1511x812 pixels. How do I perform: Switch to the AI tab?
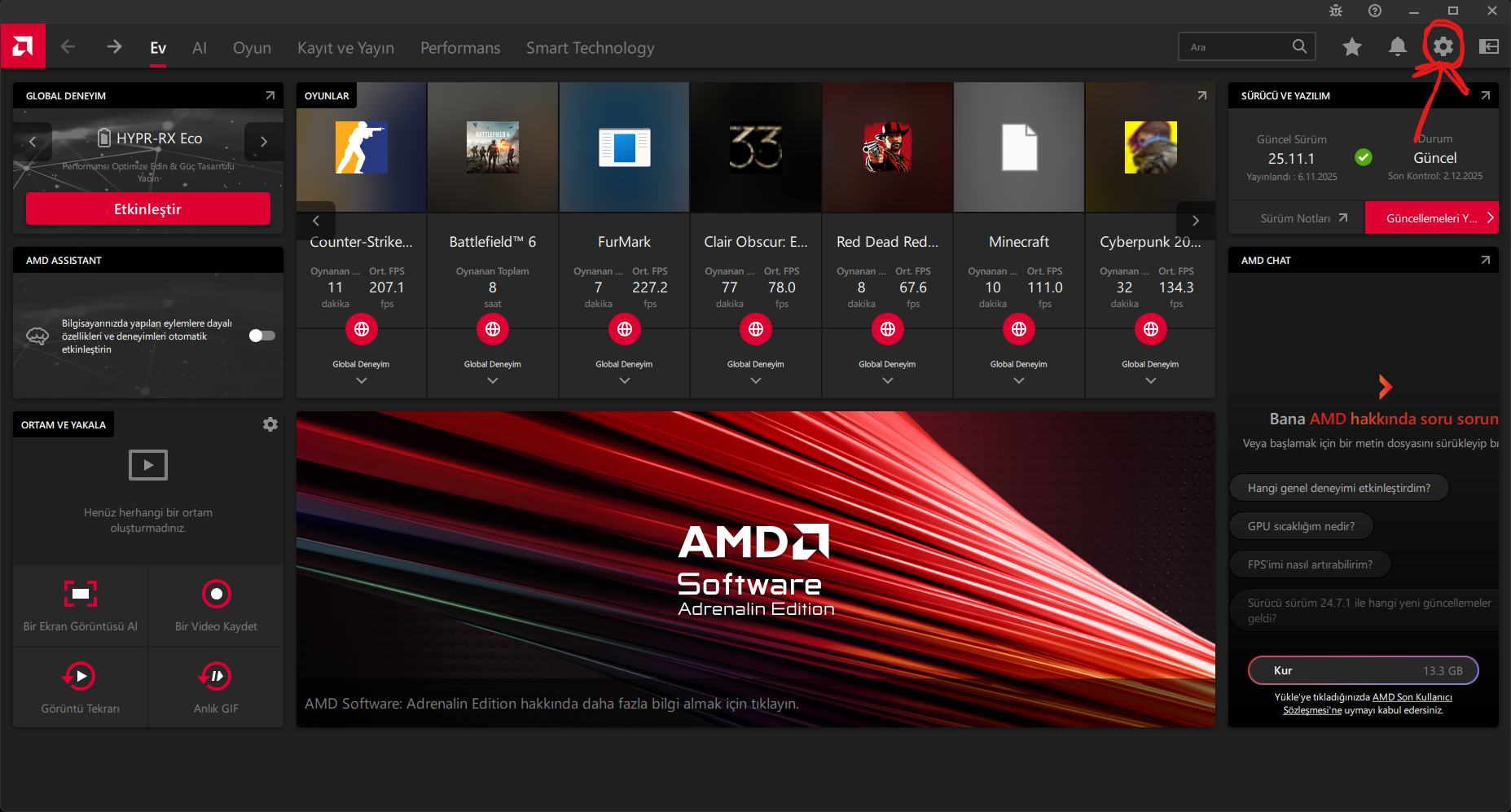pos(200,48)
